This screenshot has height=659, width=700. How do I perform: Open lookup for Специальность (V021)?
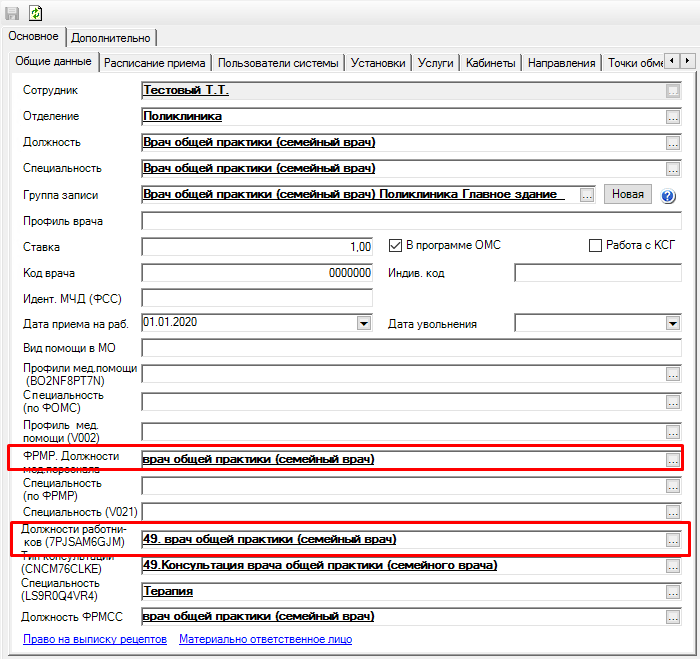[x=673, y=512]
